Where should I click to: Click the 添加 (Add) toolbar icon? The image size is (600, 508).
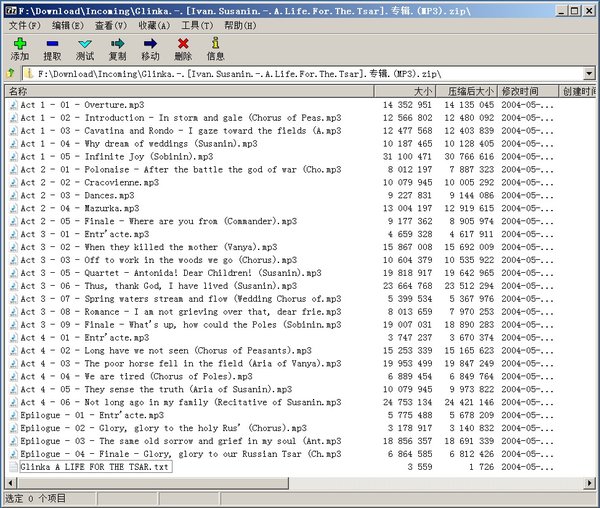click(x=19, y=45)
